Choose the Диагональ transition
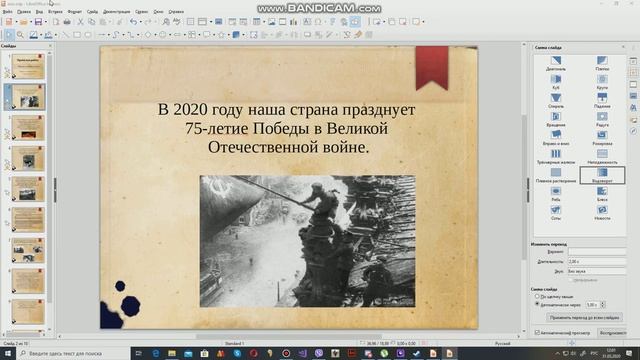The height and width of the screenshot is (360, 640). pyautogui.click(x=556, y=63)
